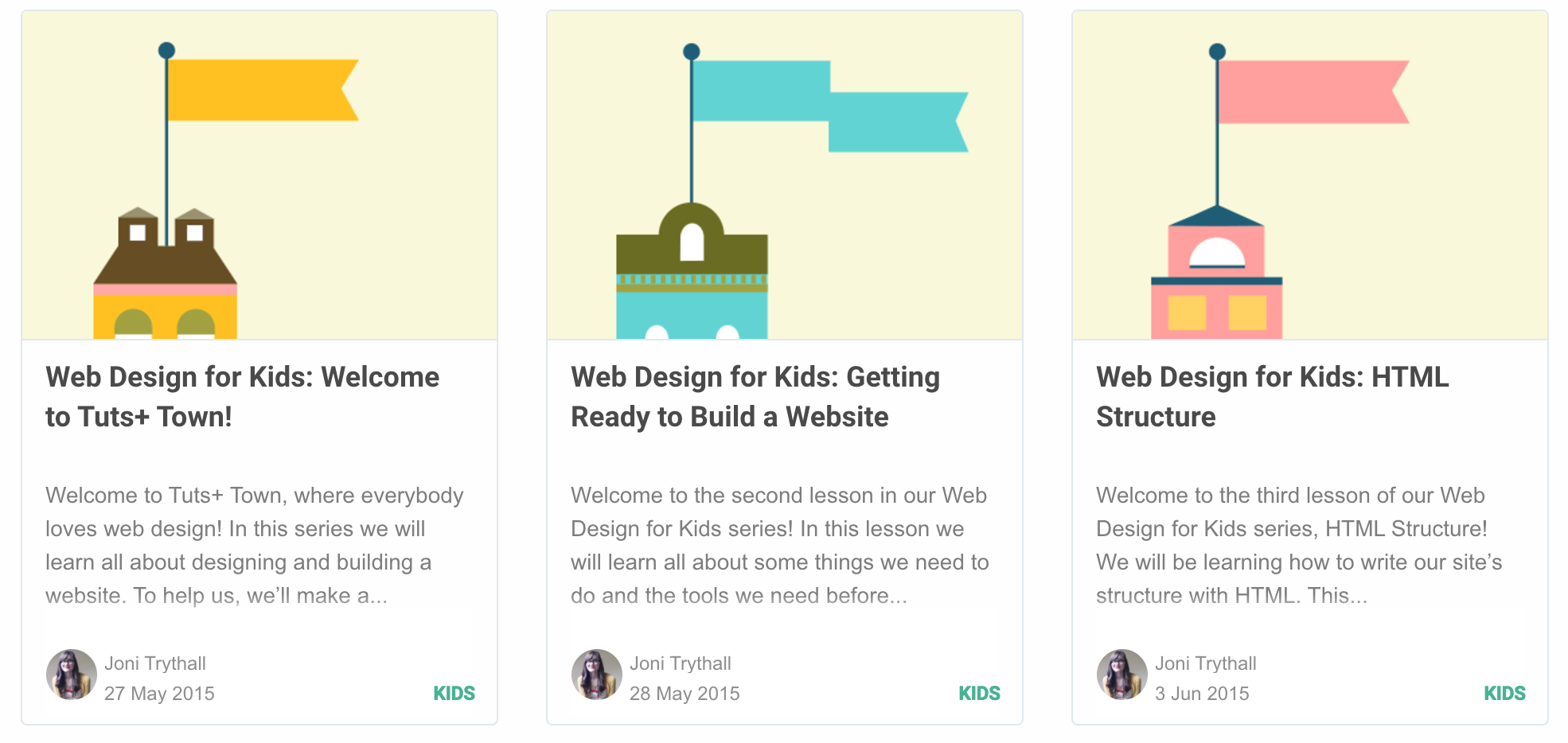Click author avatar on second card

click(x=597, y=675)
